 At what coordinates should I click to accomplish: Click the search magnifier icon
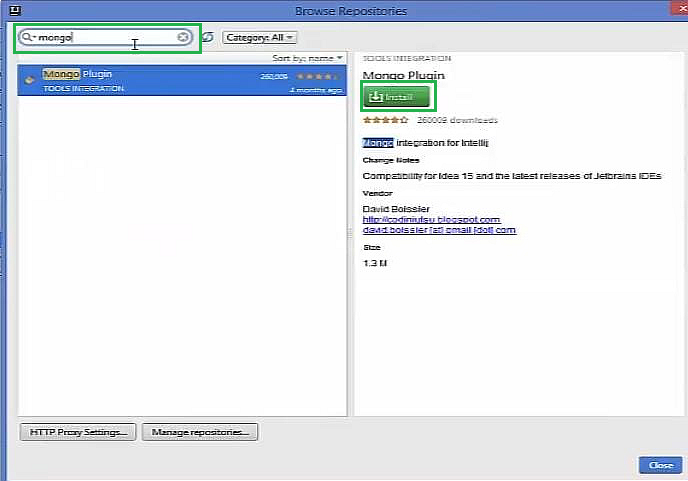(x=27, y=37)
